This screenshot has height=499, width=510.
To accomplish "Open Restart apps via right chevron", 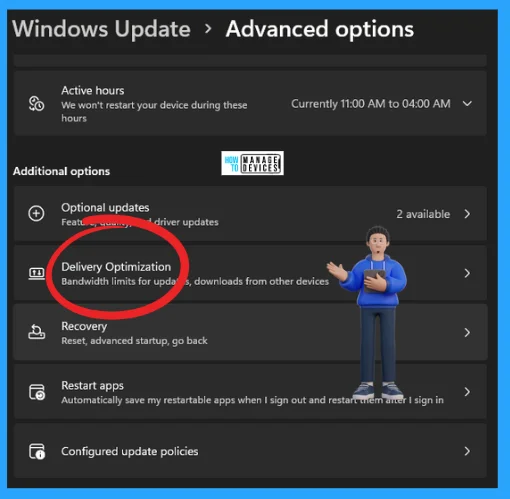I will [467, 392].
